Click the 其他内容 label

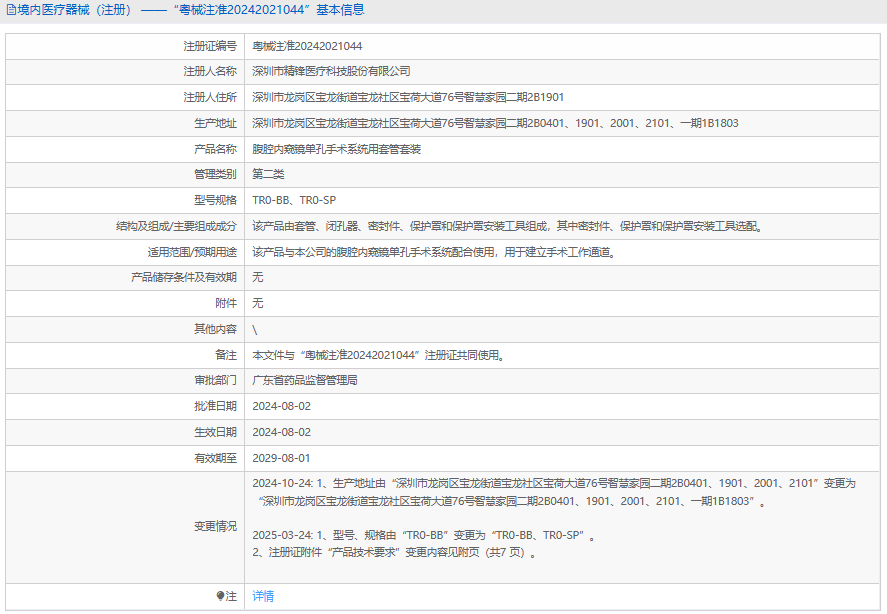tap(216, 329)
